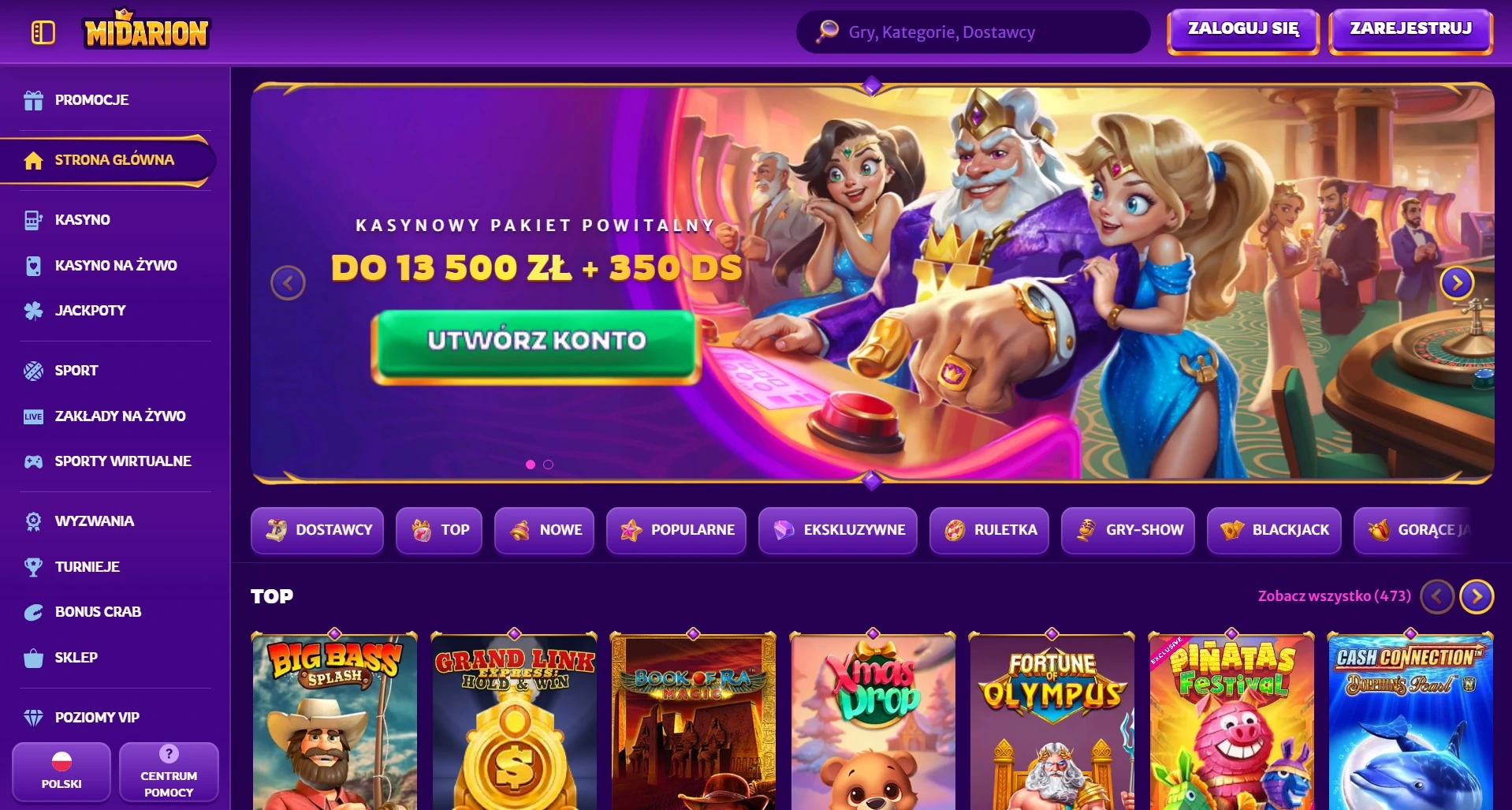Image resolution: width=1512 pixels, height=810 pixels.
Task: Open the Zobacz wszystko (473) link
Action: (x=1334, y=596)
